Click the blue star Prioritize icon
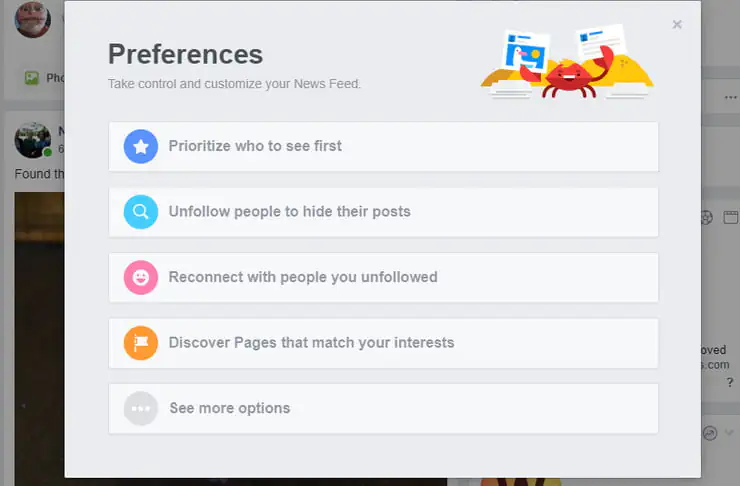This screenshot has height=486, width=740. 141,147
